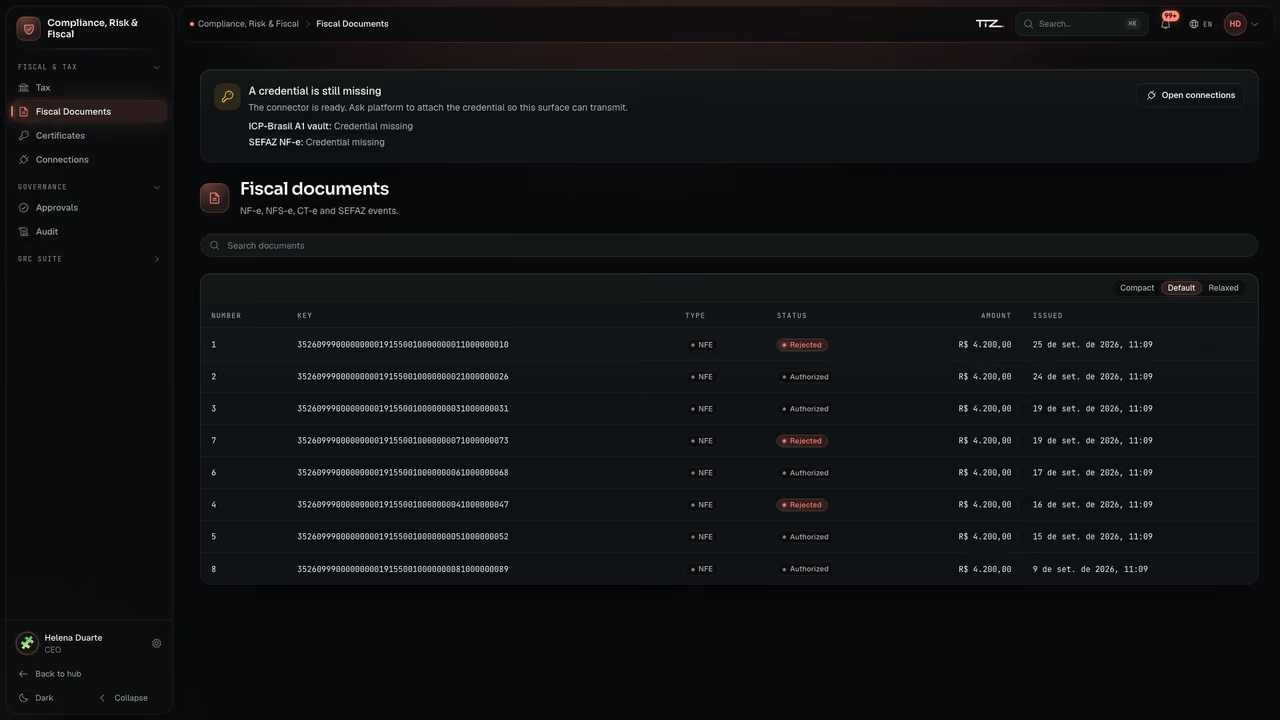This screenshot has height=720, width=1280.
Task: Click the NFE type tag for document 8
Action: click(701, 569)
